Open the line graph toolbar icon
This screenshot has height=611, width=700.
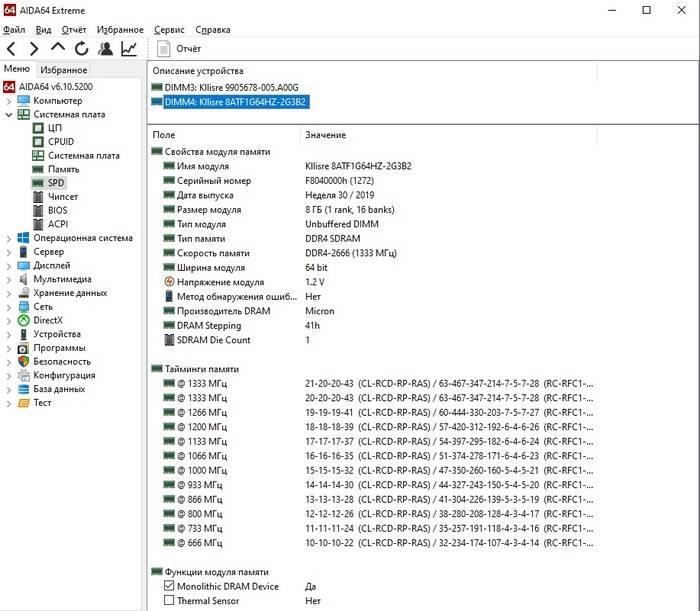[x=129, y=49]
